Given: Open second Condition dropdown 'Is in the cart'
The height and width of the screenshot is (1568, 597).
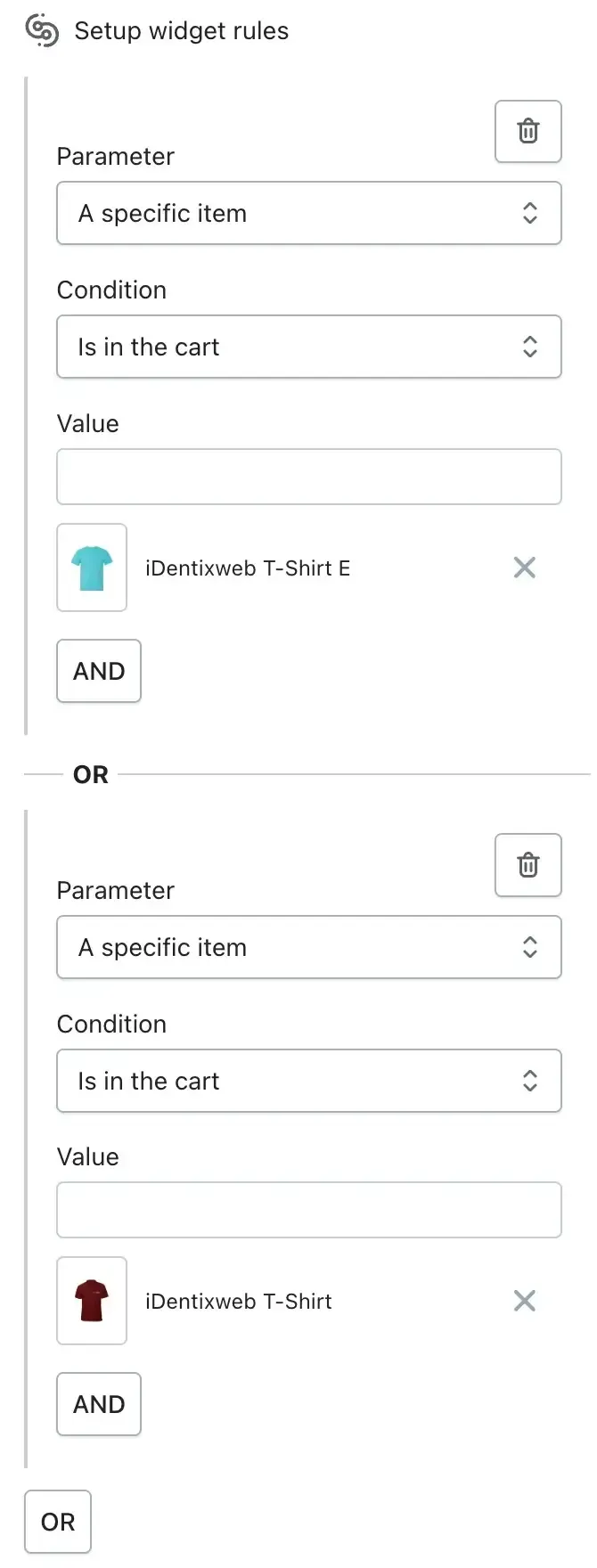Looking at the screenshot, I should [x=309, y=1081].
